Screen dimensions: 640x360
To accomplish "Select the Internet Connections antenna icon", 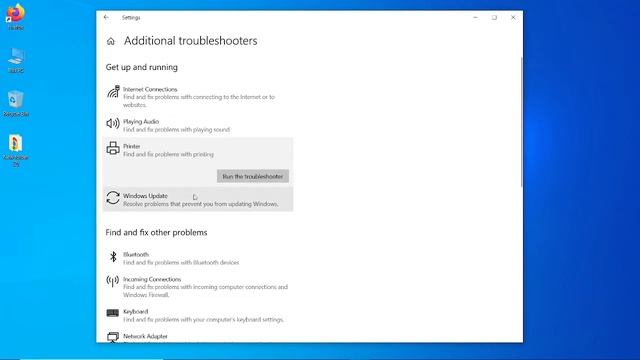I will click(113, 92).
